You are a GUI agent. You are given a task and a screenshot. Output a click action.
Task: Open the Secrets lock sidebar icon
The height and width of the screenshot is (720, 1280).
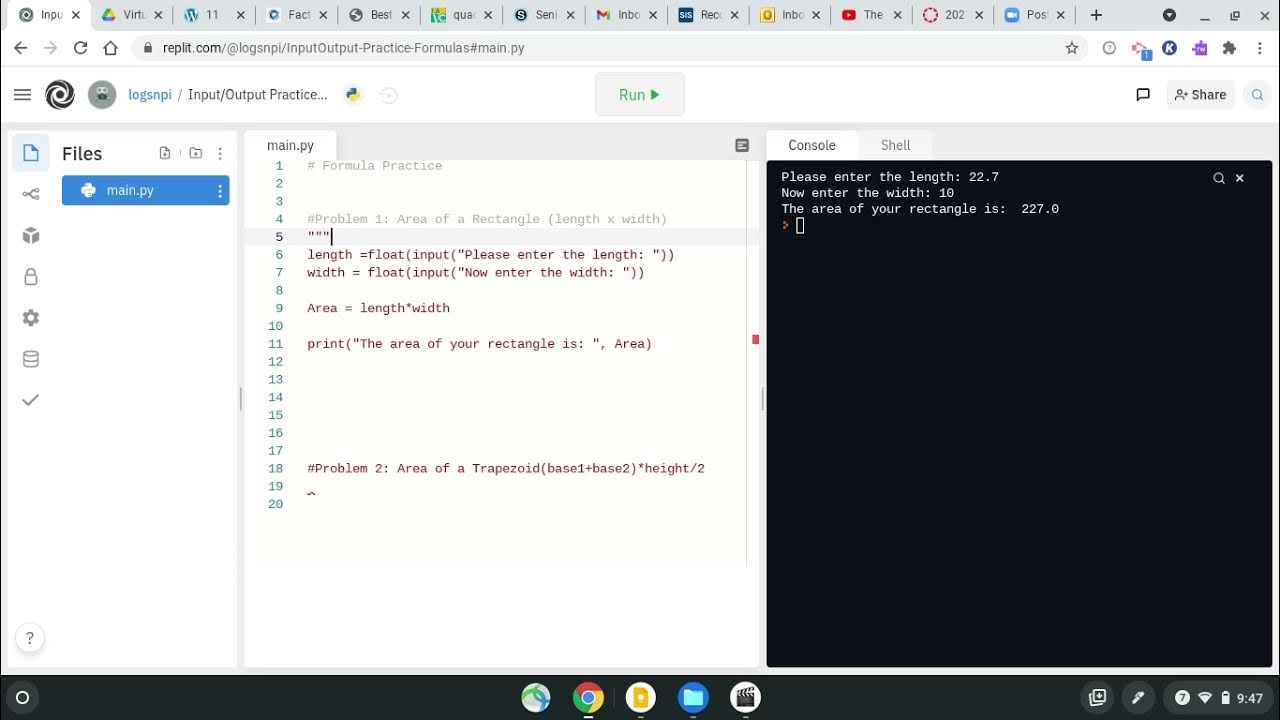[x=31, y=277]
